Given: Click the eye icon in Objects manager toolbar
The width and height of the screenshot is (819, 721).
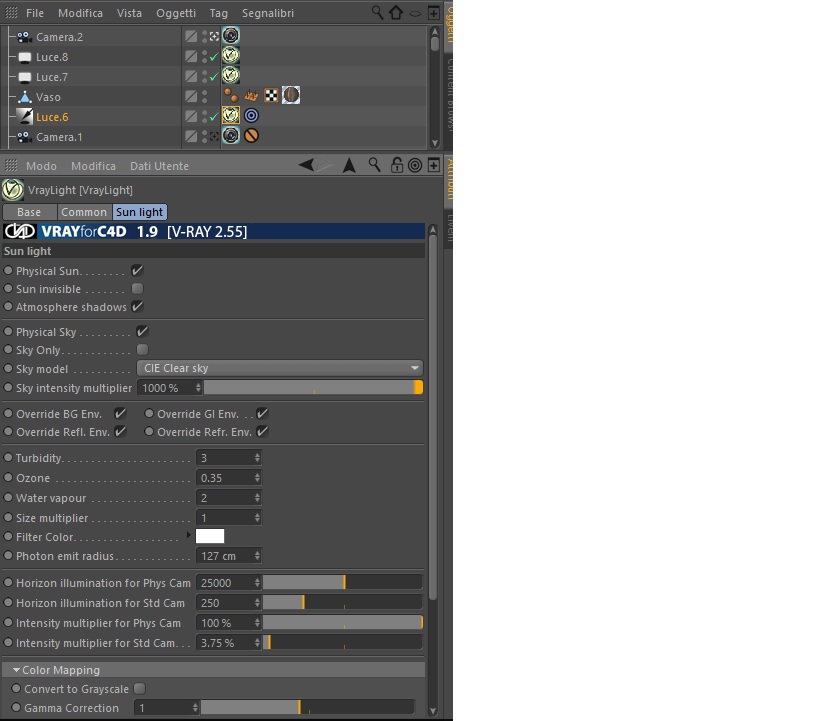Looking at the screenshot, I should coord(415,14).
